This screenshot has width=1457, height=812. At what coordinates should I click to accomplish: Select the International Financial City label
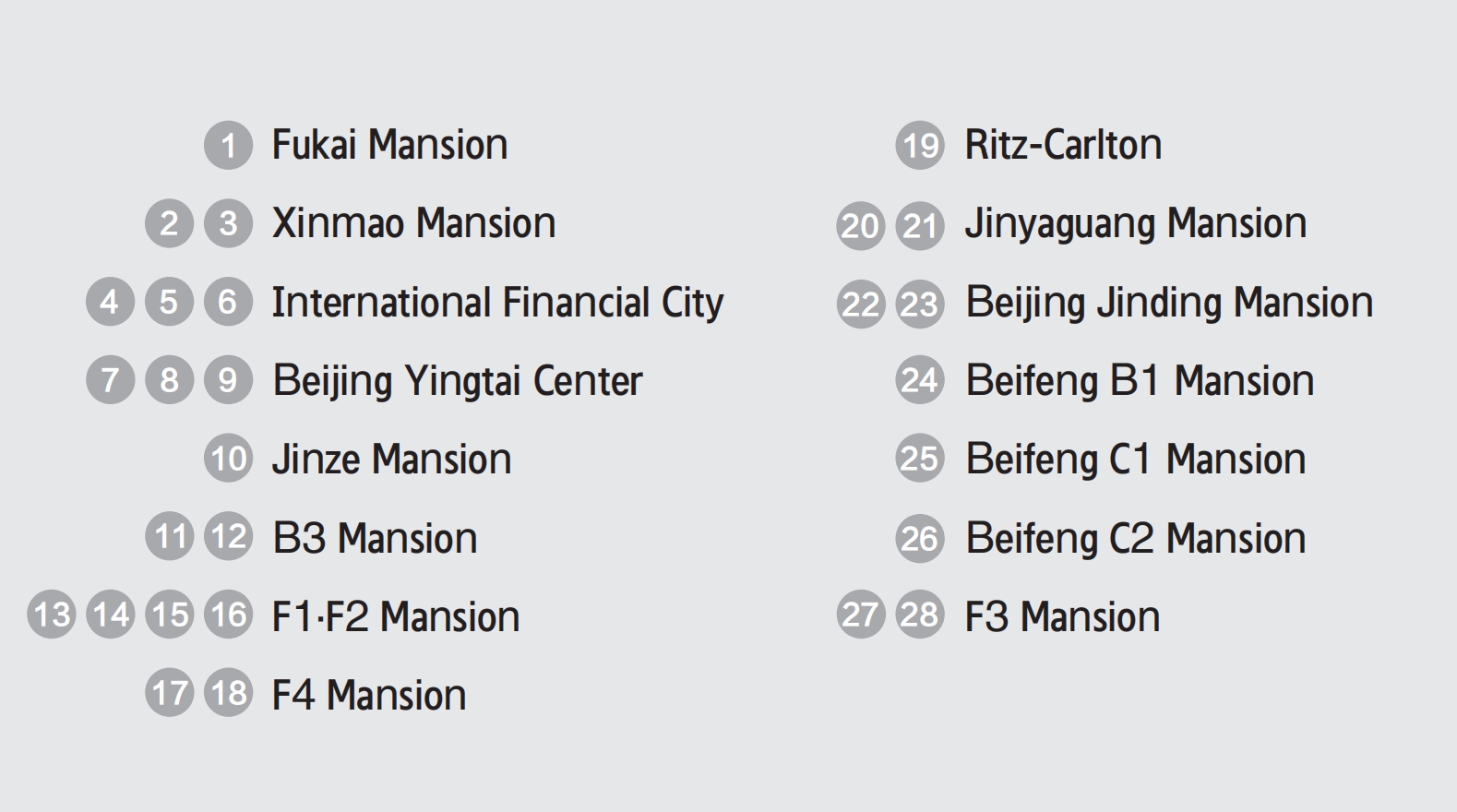click(497, 303)
